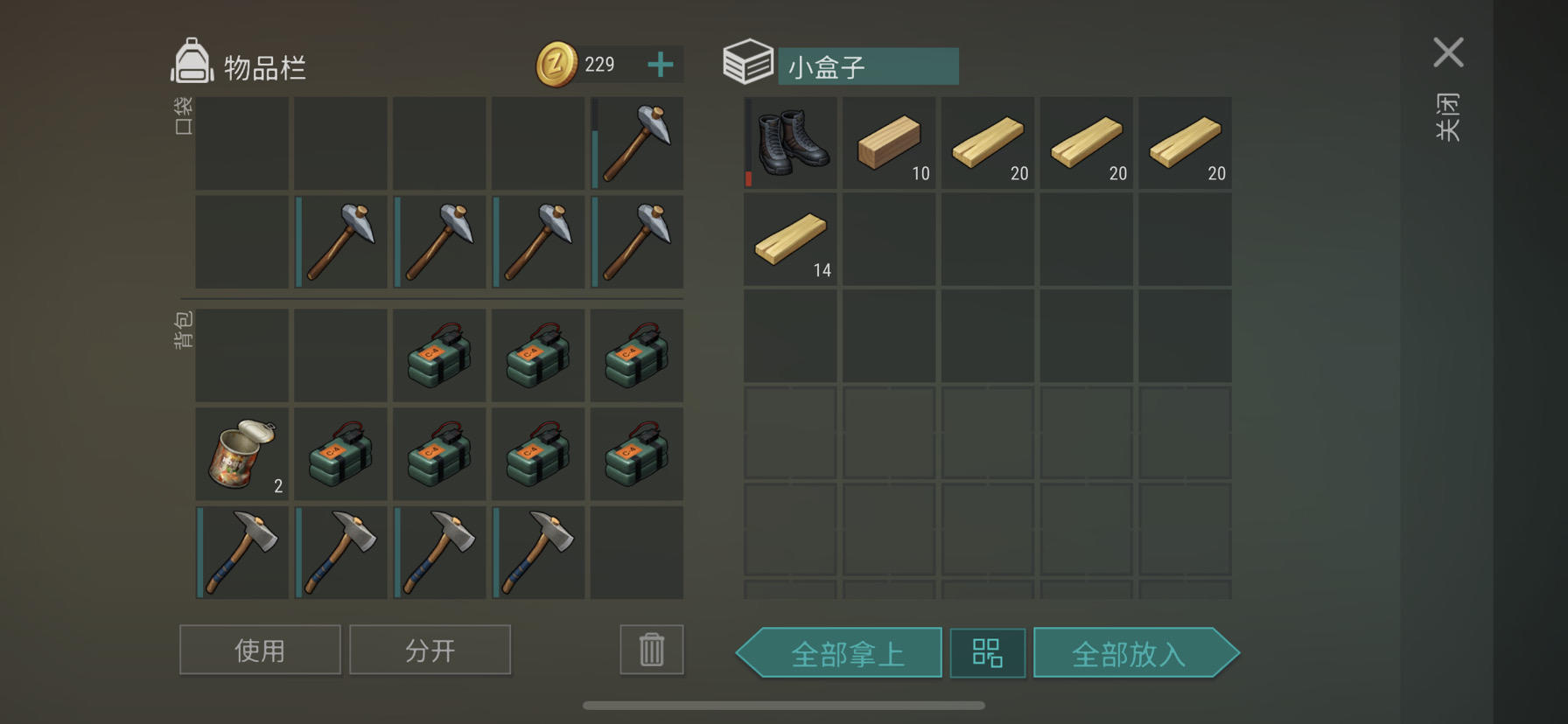Viewport: 1568px width, 724px height.
Task: Select the first empty pocket slot
Action: pos(241,143)
